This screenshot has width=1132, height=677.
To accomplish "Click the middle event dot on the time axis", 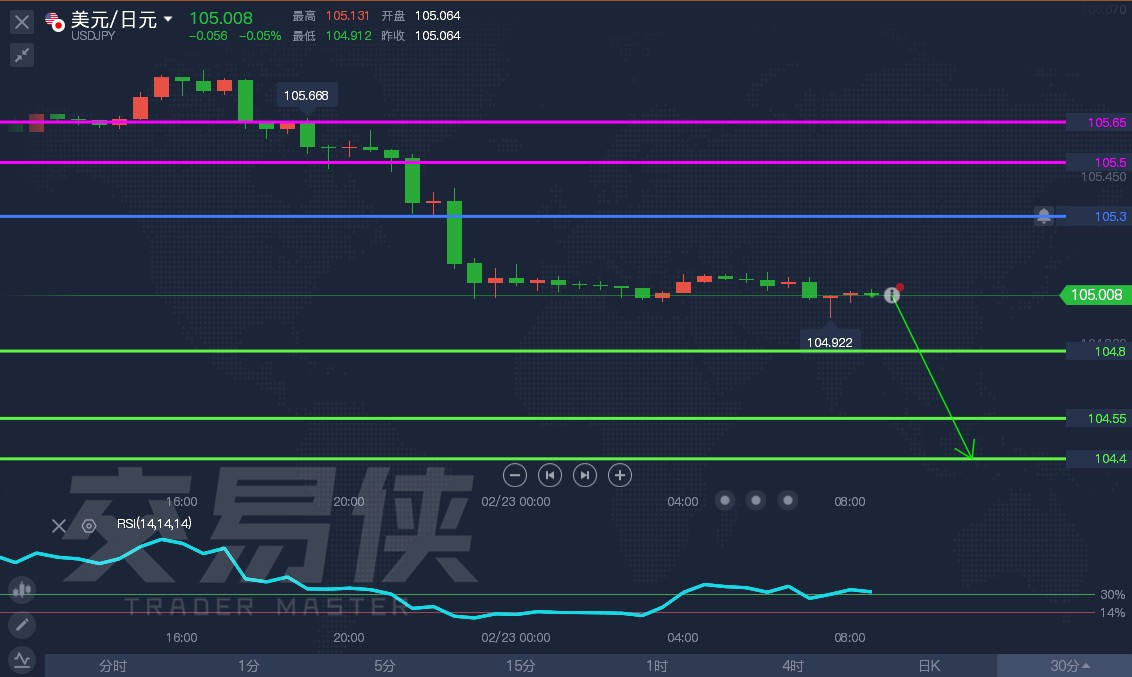I will [756, 500].
